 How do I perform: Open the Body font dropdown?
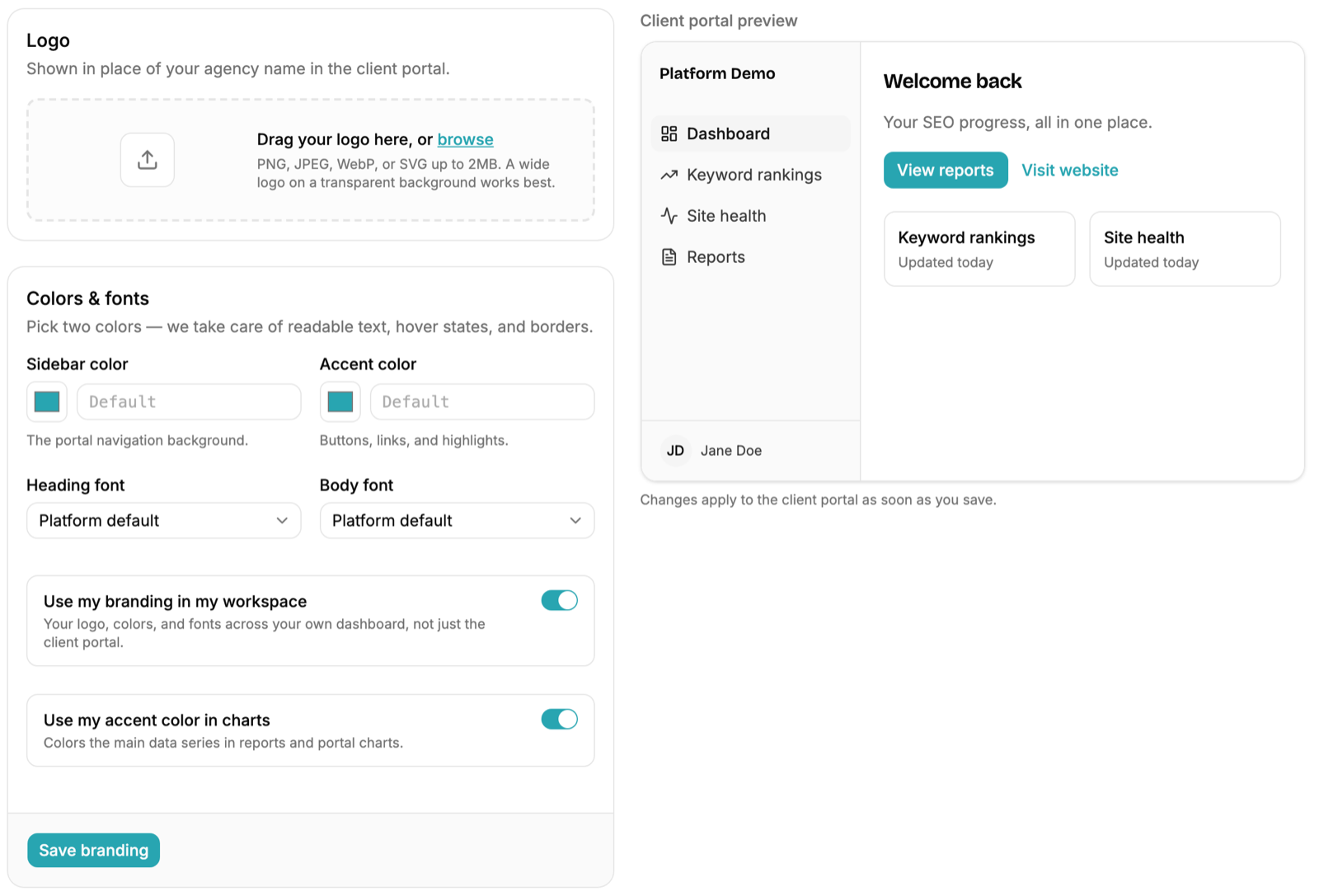[x=457, y=521]
